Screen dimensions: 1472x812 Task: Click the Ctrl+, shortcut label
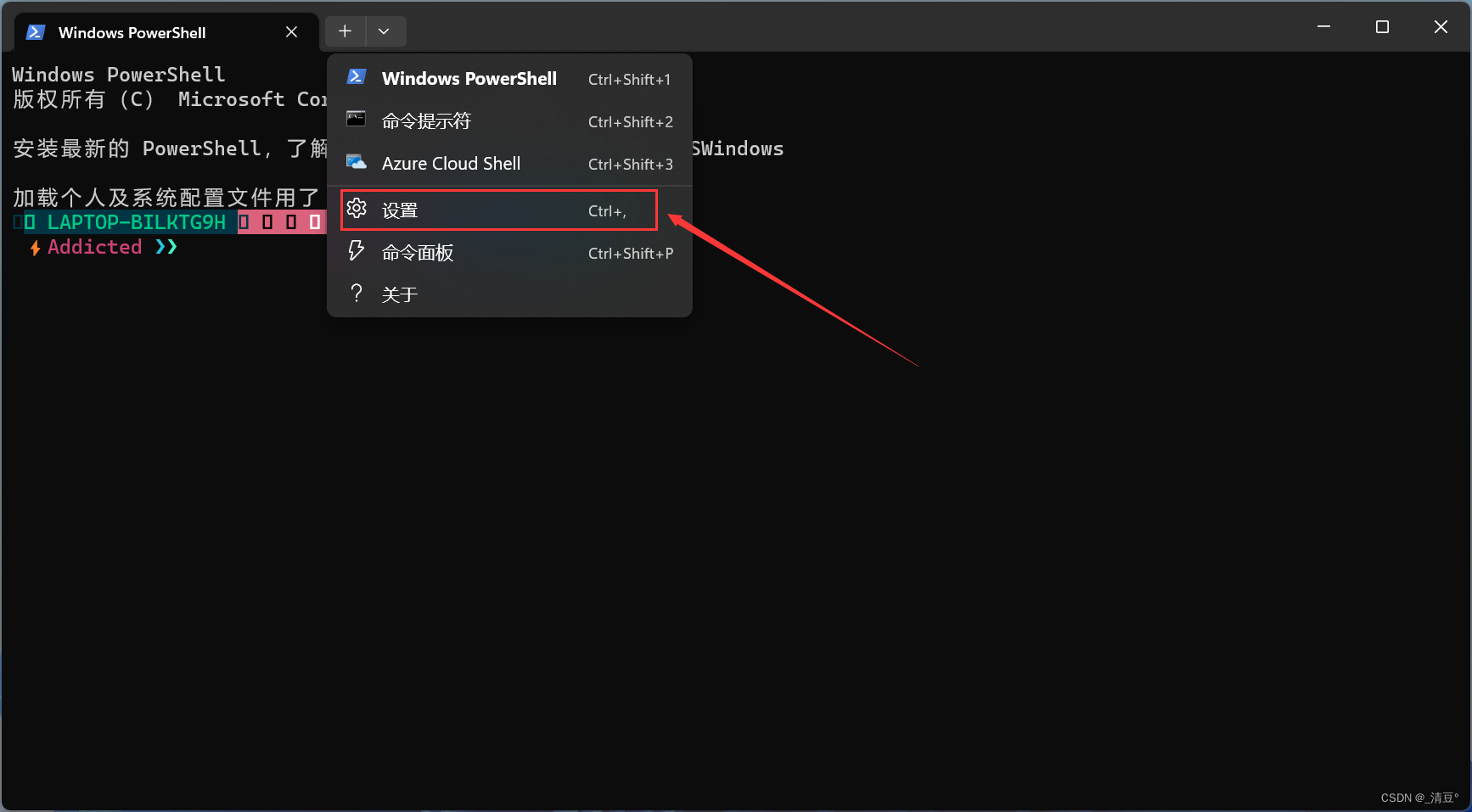coord(608,211)
